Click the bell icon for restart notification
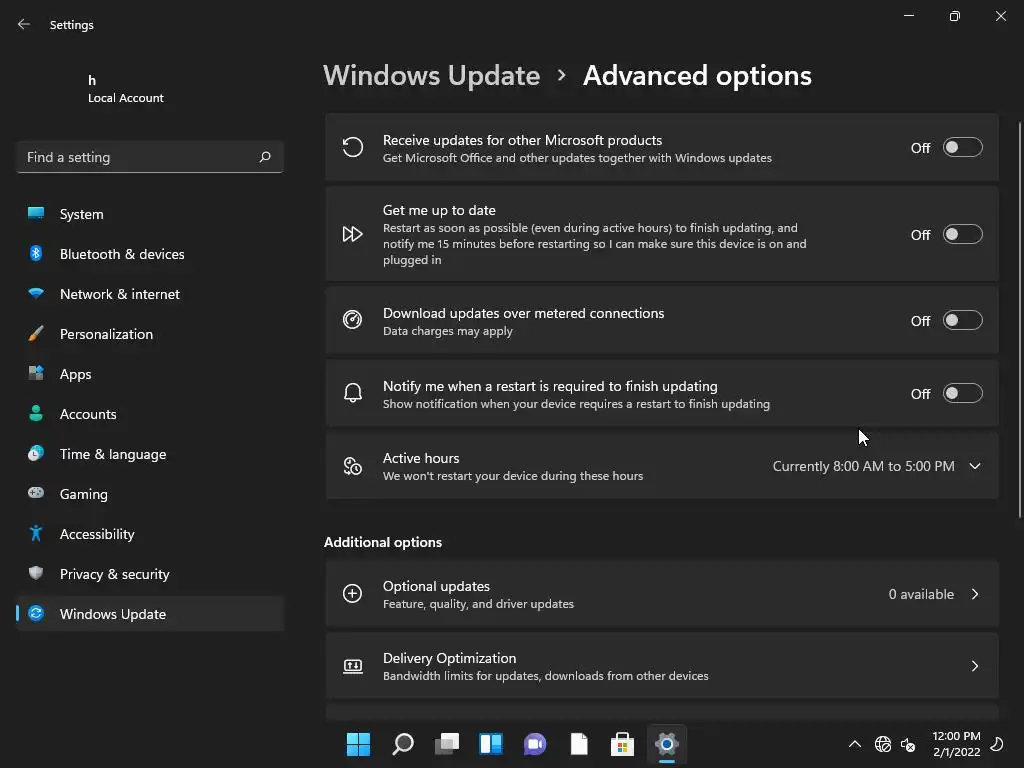 coord(353,392)
